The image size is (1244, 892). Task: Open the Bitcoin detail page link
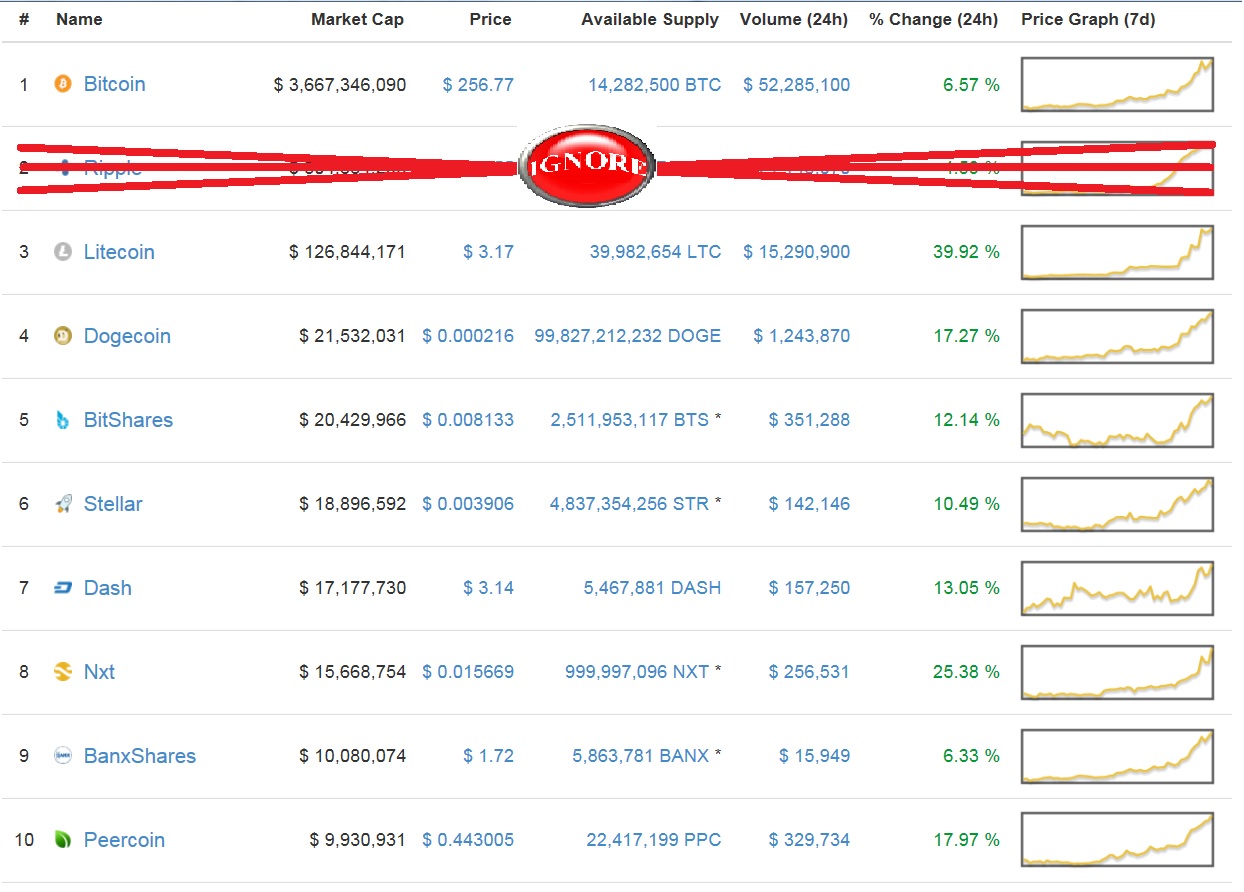point(114,84)
